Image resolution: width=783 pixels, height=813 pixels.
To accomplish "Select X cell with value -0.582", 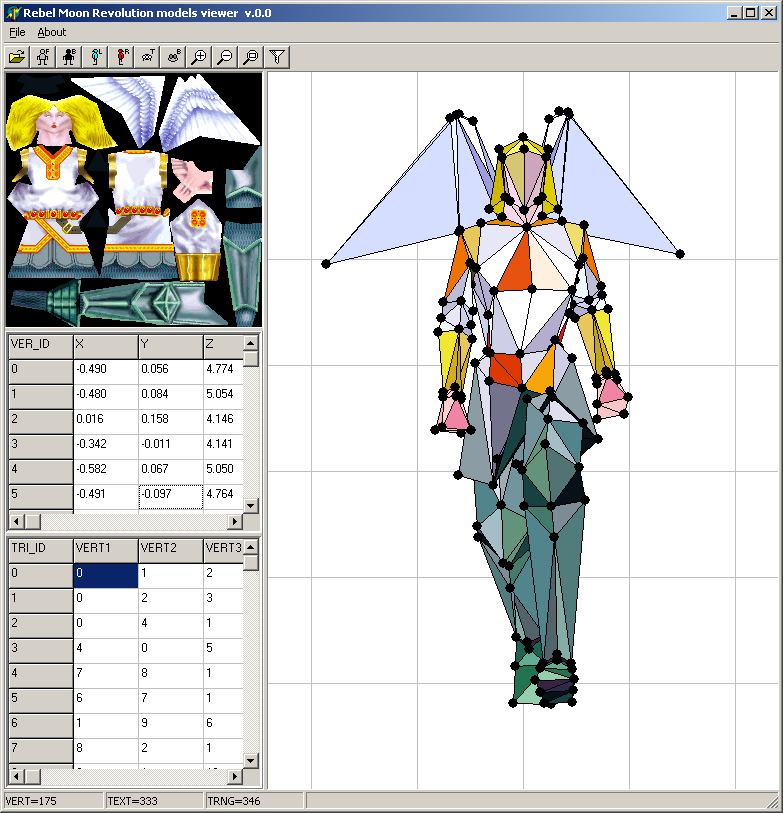I will 106,471.
